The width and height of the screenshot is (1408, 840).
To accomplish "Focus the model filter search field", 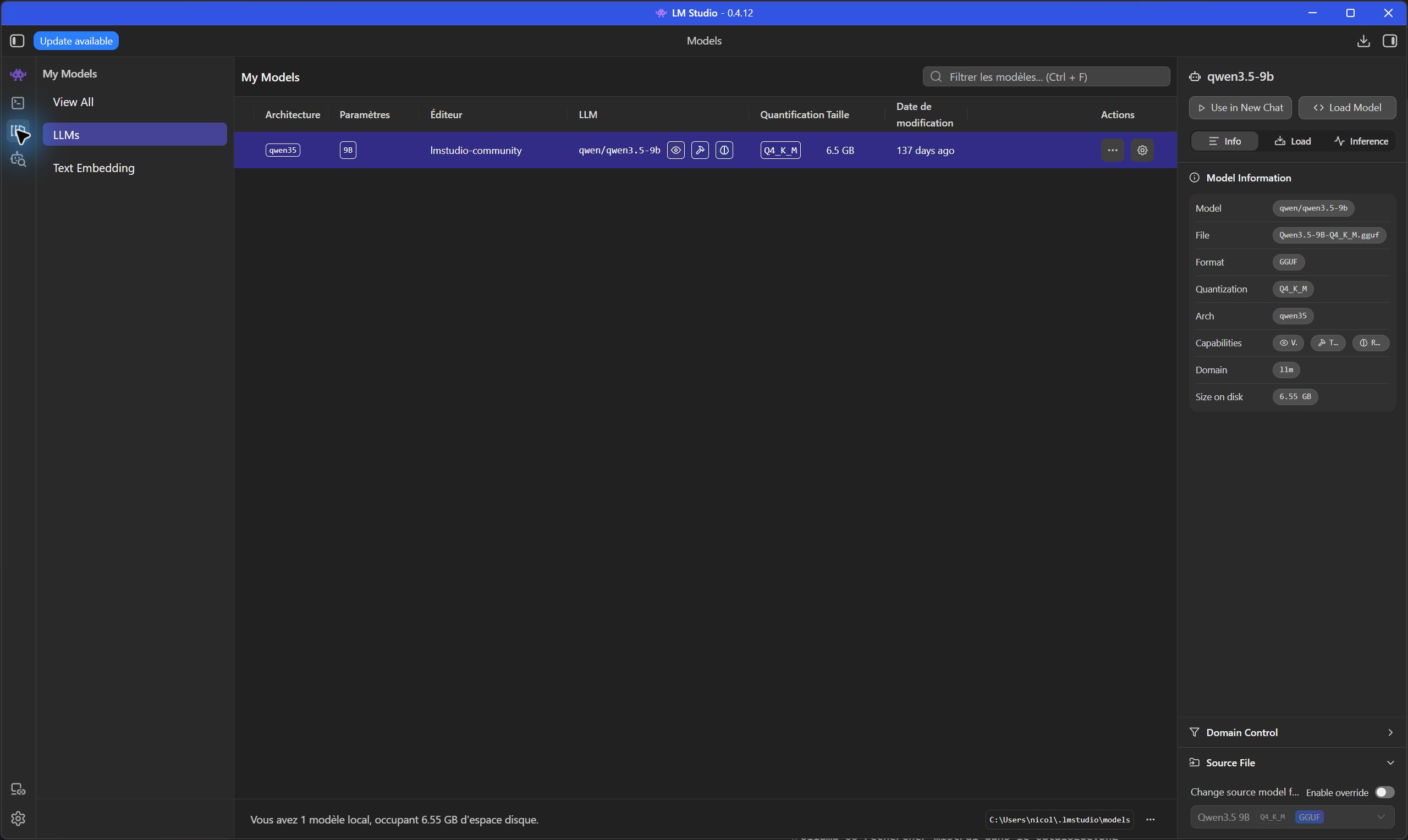I will coord(1046,77).
